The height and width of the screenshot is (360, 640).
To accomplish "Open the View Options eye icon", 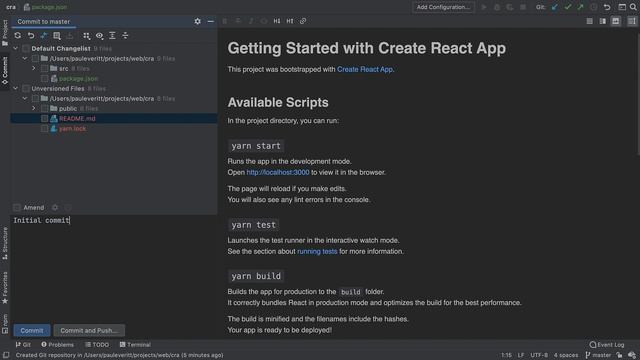I will [x=99, y=36].
